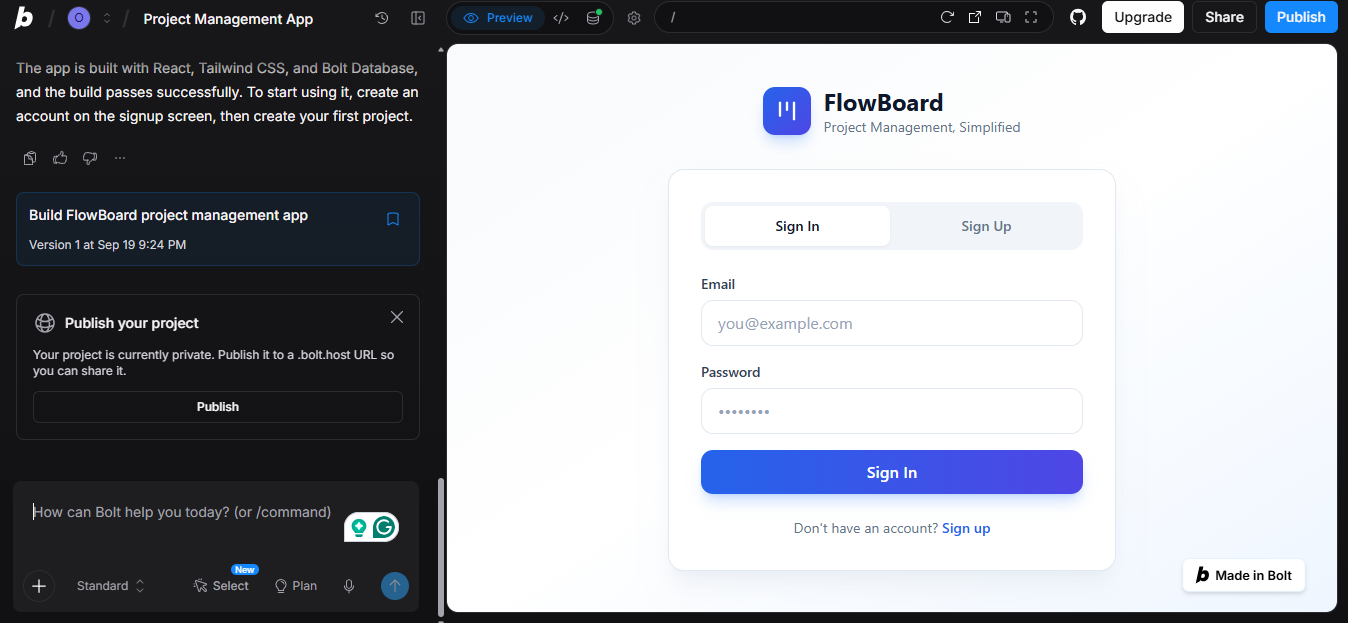
Task: Switch to the Sign Up tab
Action: click(986, 226)
